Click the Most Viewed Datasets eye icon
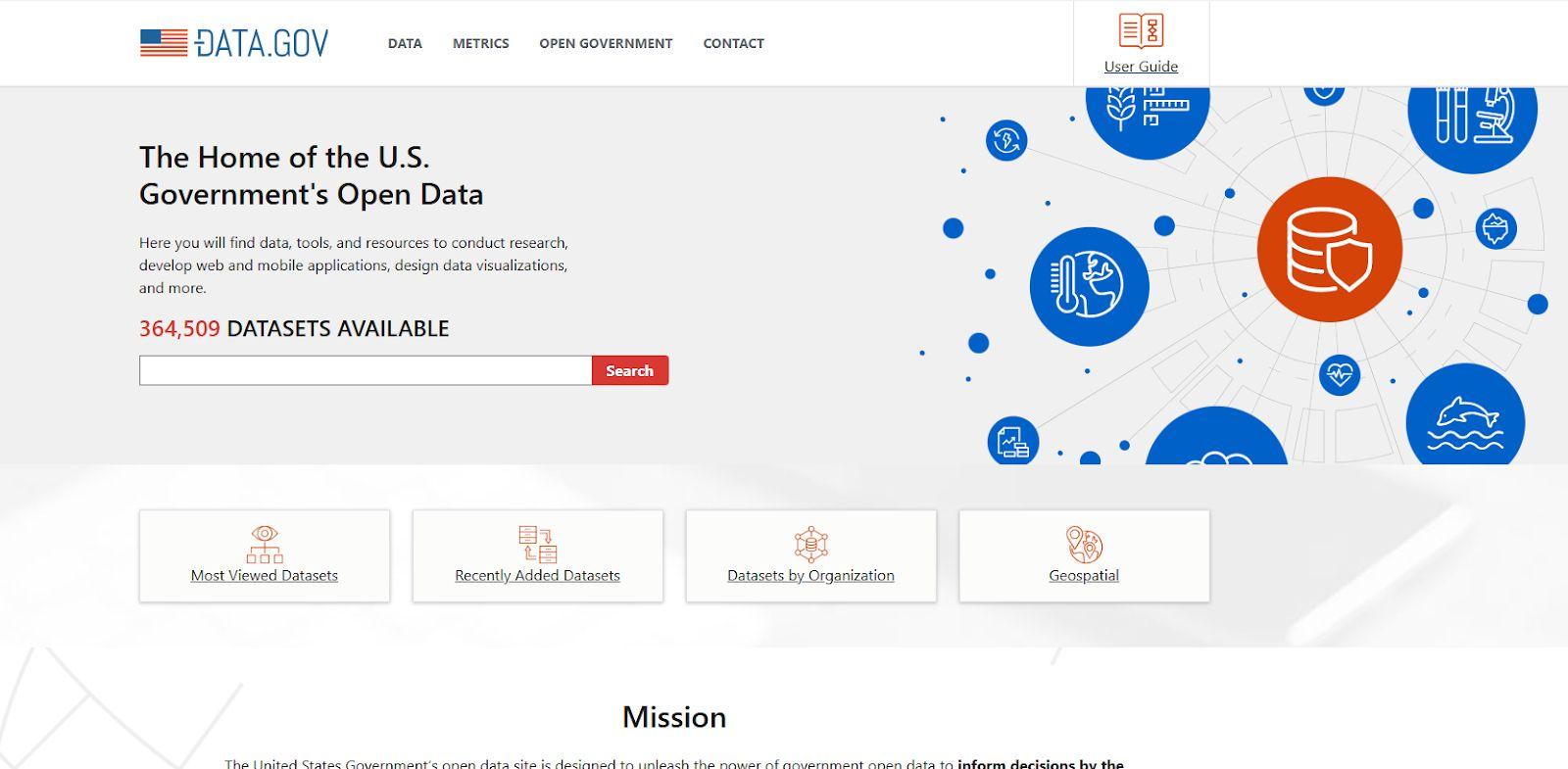 click(x=265, y=544)
